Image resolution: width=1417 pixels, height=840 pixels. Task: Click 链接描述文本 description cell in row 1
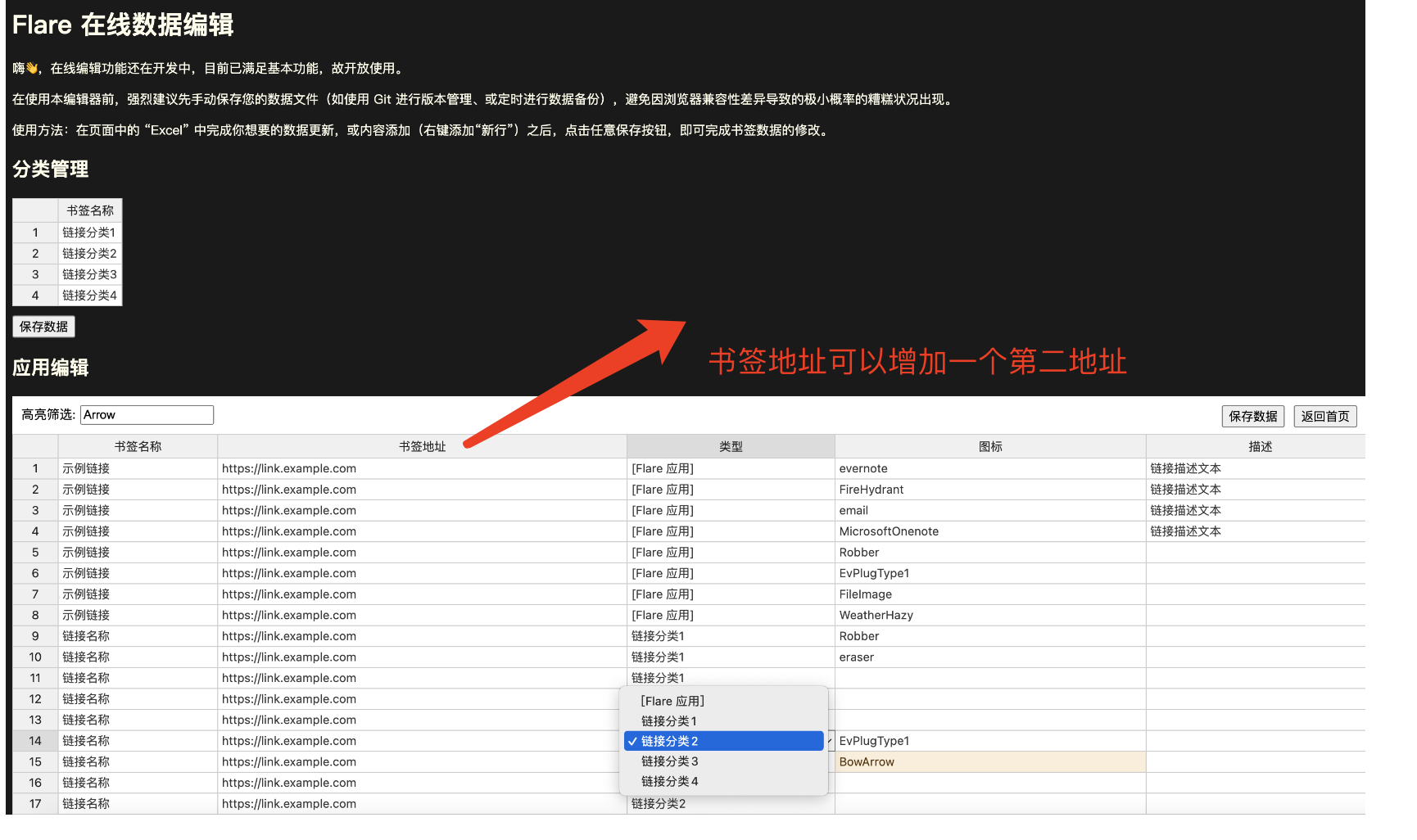point(1256,468)
